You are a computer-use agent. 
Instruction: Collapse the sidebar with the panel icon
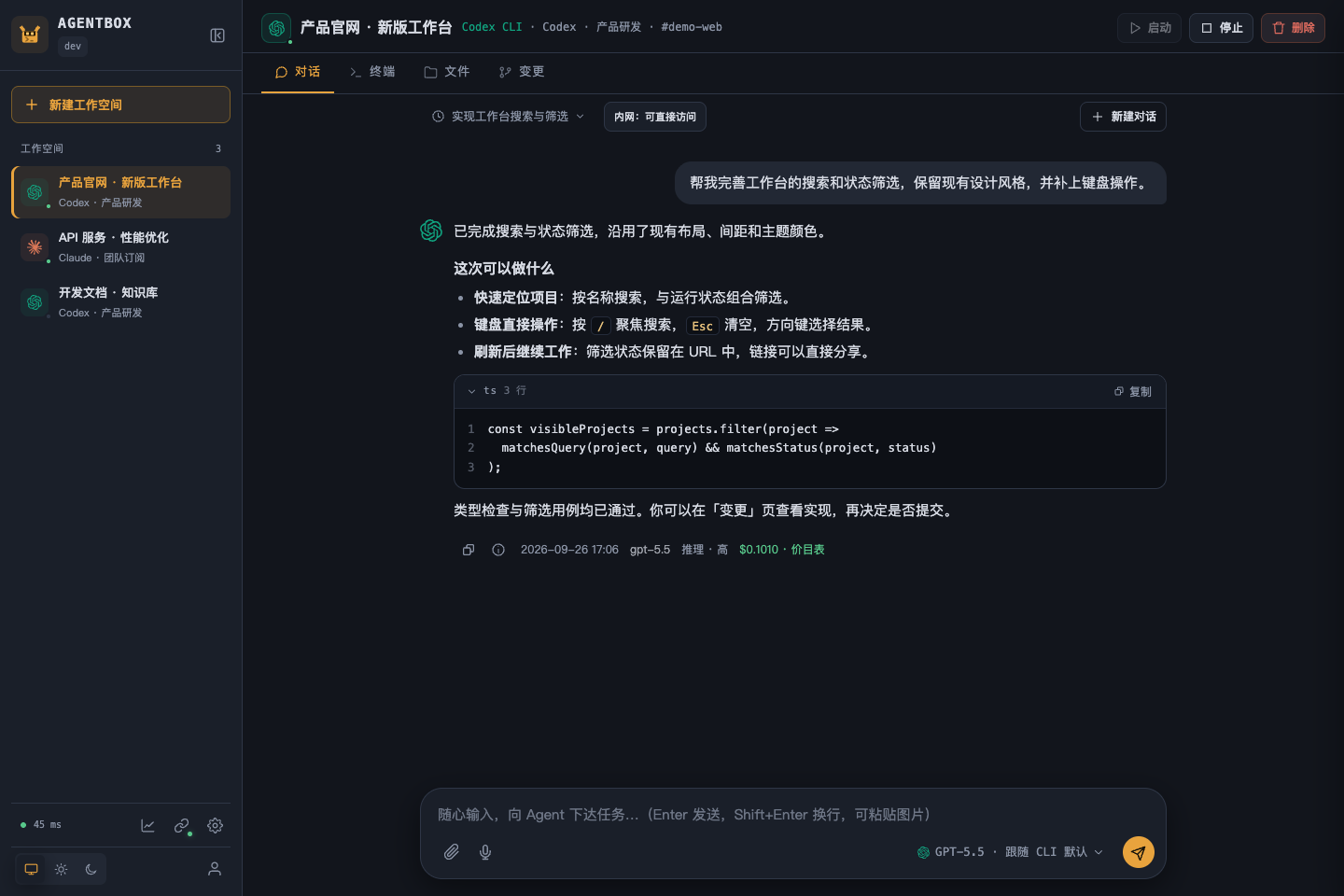click(217, 35)
